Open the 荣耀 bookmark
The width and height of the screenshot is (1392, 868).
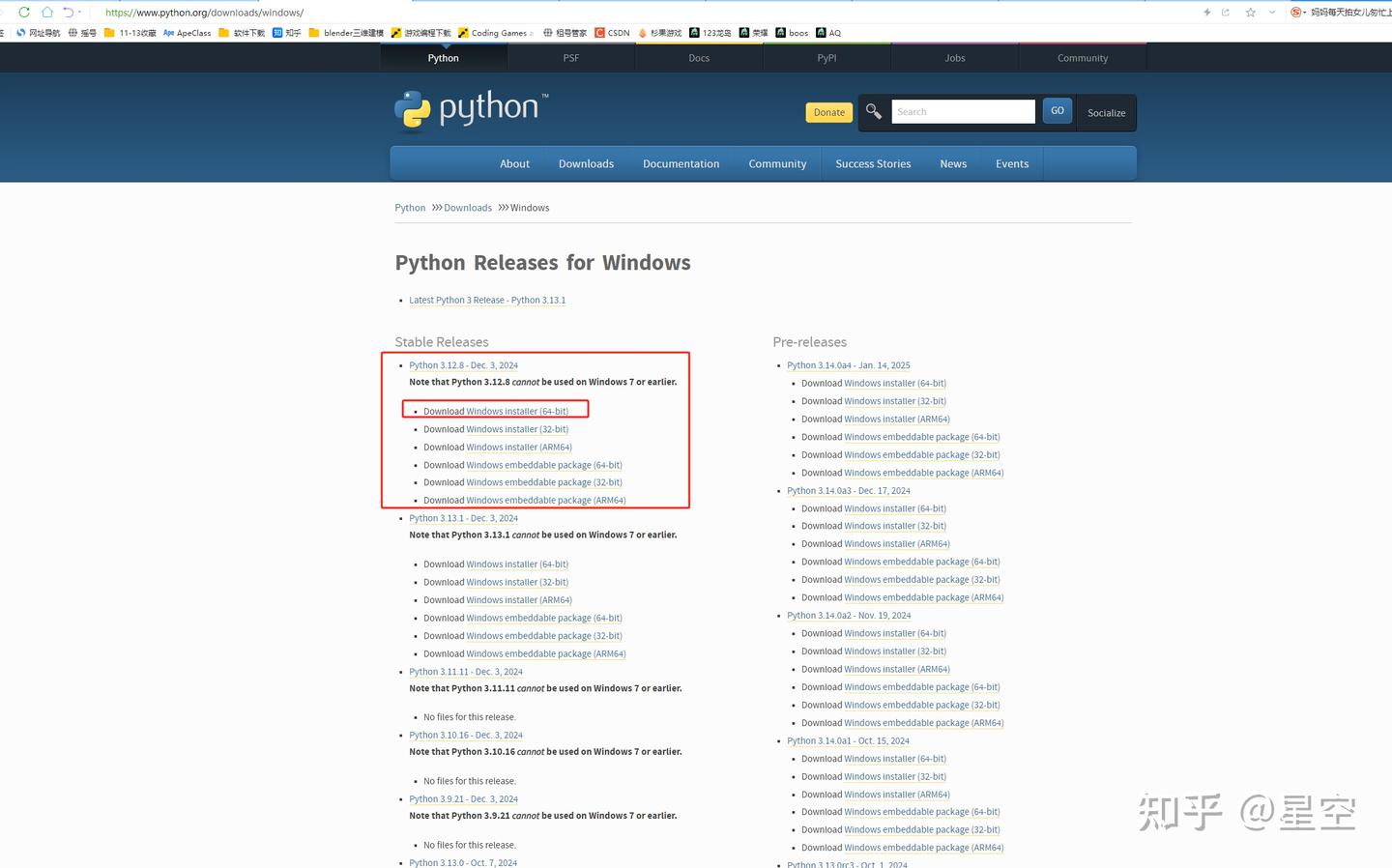pos(753,33)
